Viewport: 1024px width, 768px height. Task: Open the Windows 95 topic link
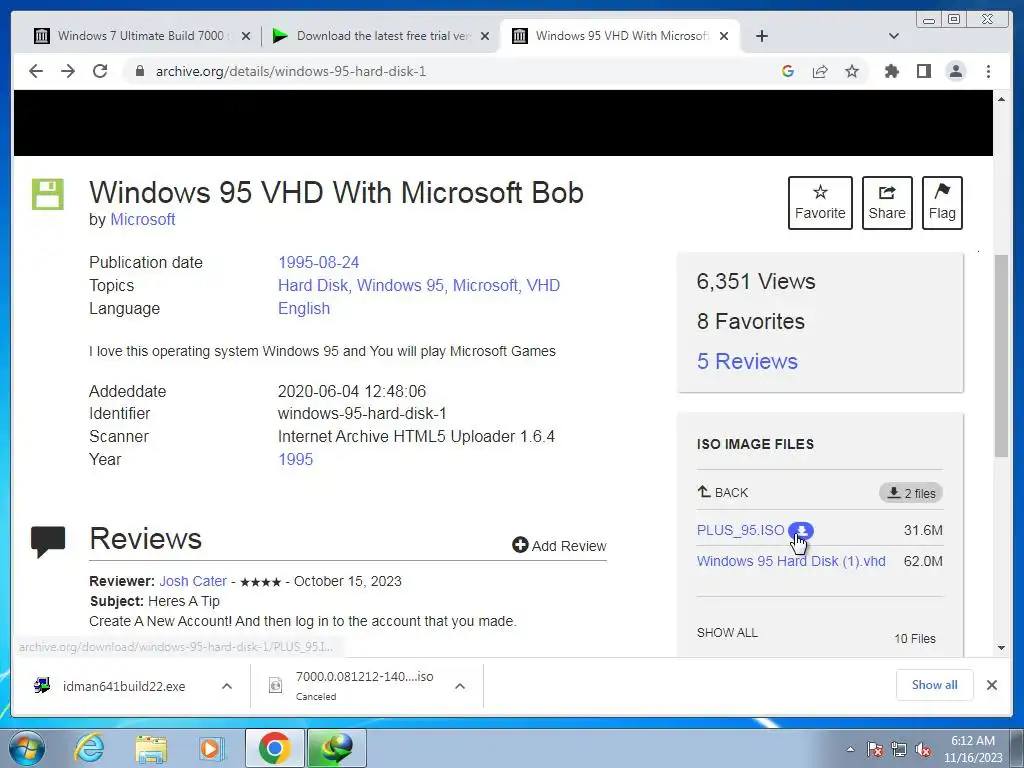tap(402, 285)
